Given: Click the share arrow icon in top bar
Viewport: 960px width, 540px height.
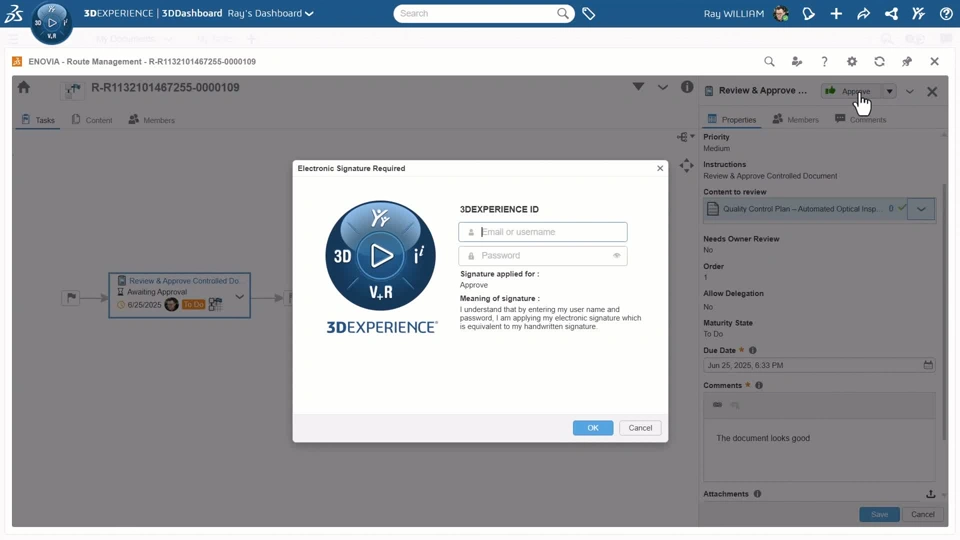Looking at the screenshot, I should (x=863, y=13).
